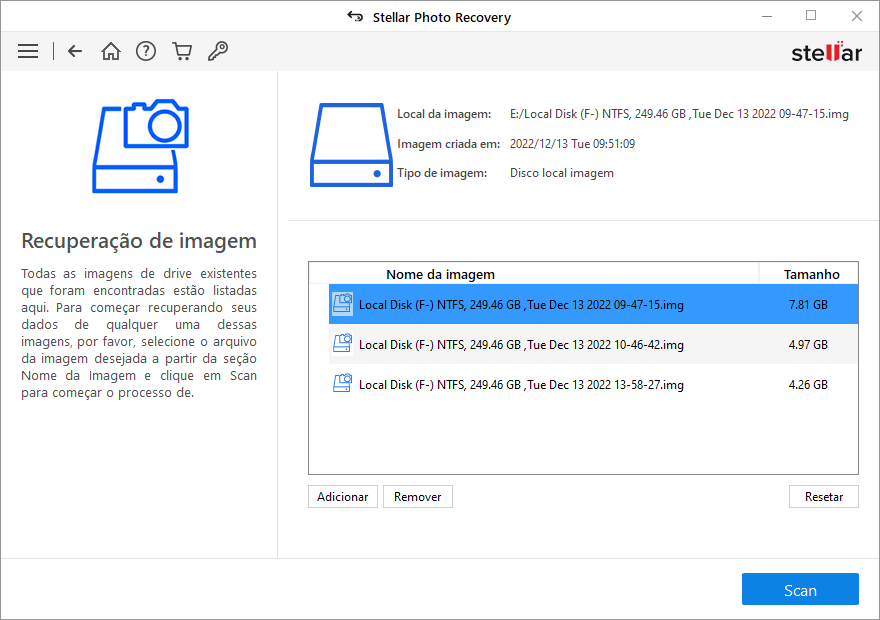Go back with the arrow icon
Screen dimensions: 880x620
point(75,51)
